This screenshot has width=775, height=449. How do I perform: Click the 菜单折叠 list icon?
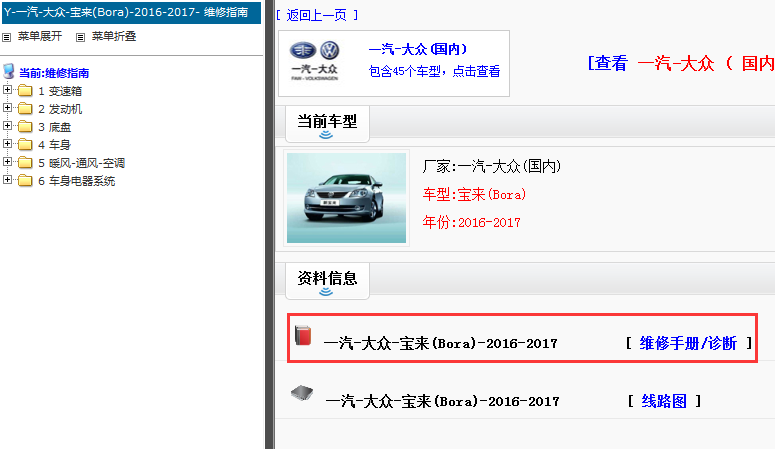pos(80,37)
